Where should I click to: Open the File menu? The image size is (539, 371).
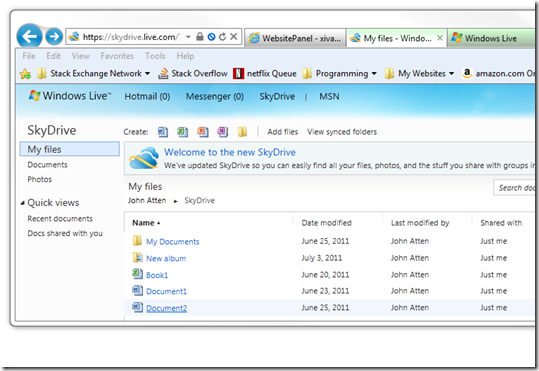pos(29,56)
